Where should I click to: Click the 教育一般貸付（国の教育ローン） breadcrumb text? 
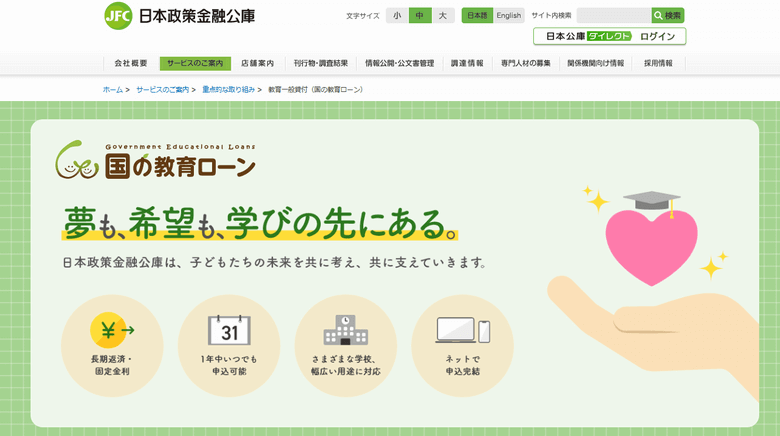316,90
